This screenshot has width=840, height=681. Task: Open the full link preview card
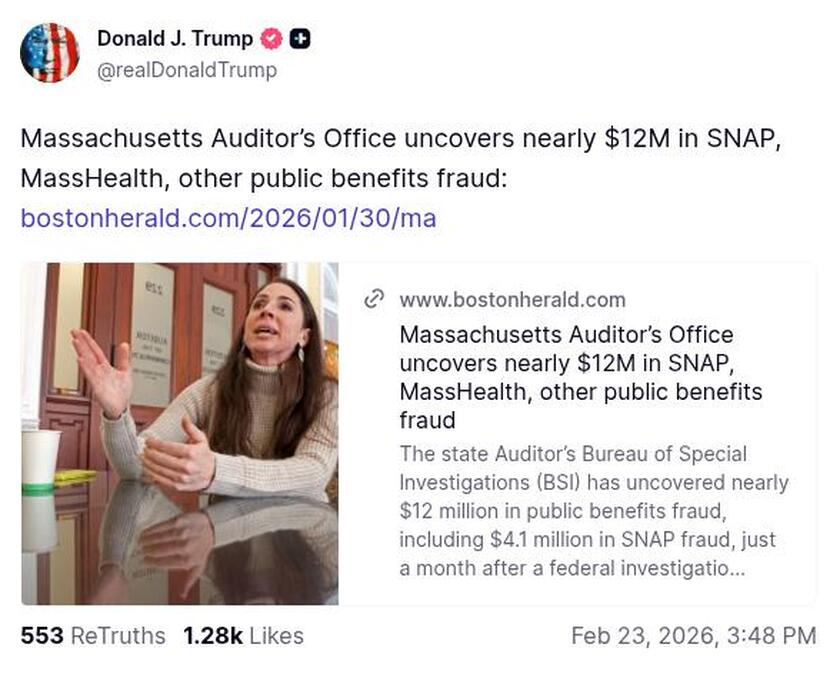coord(420,428)
